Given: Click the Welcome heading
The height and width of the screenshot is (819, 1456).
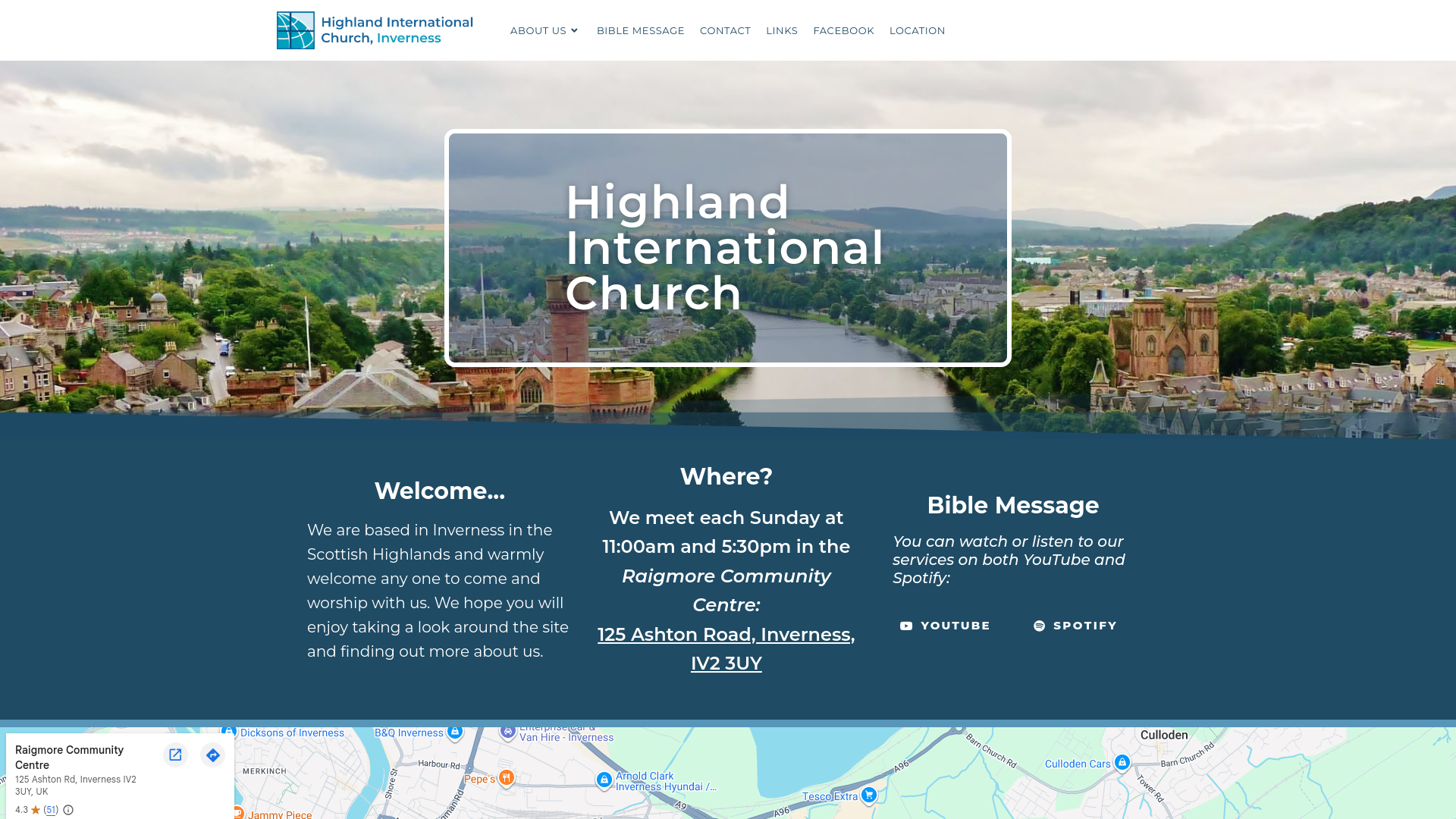Looking at the screenshot, I should click(439, 491).
